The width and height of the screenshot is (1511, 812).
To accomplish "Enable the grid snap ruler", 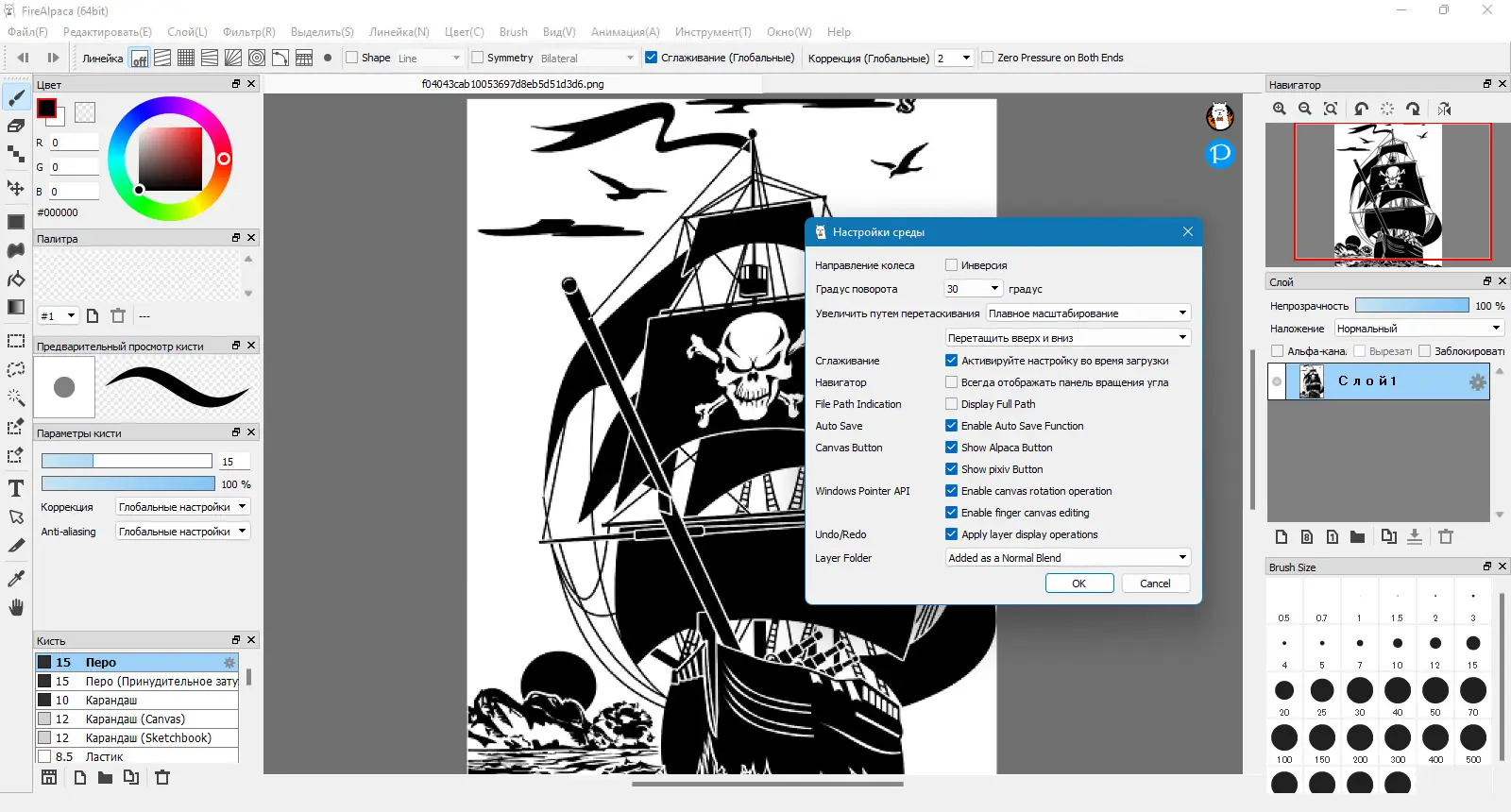I will [186, 58].
